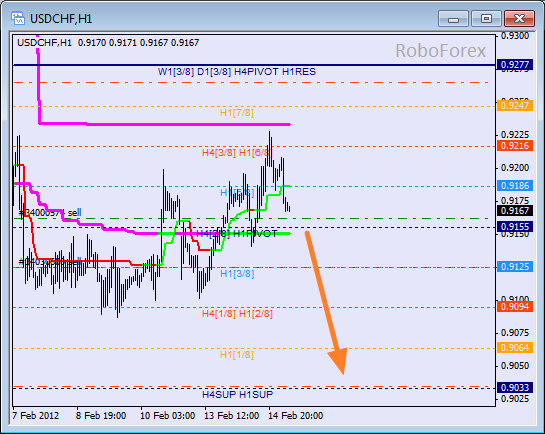545x434 pixels.
Task: Click the USDCHF chart window icon
Action: coord(17,18)
